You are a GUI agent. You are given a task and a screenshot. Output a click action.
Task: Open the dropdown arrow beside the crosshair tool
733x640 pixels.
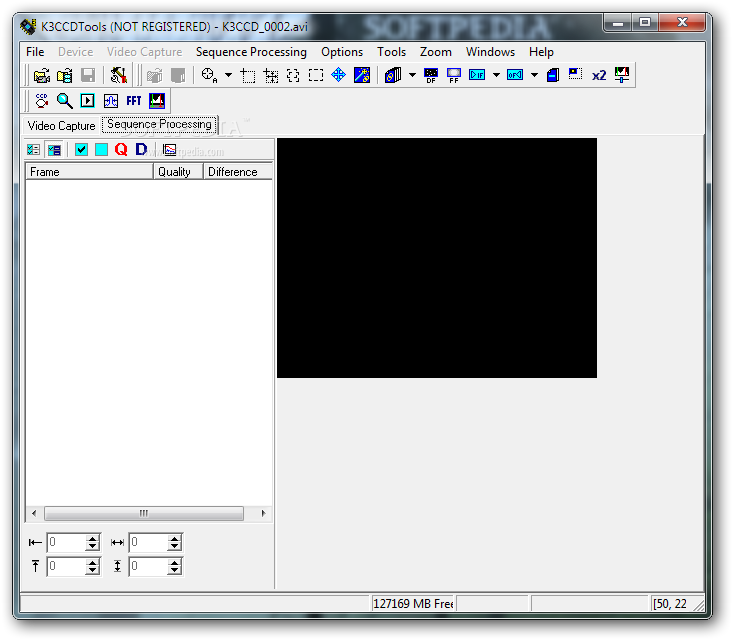(x=229, y=75)
